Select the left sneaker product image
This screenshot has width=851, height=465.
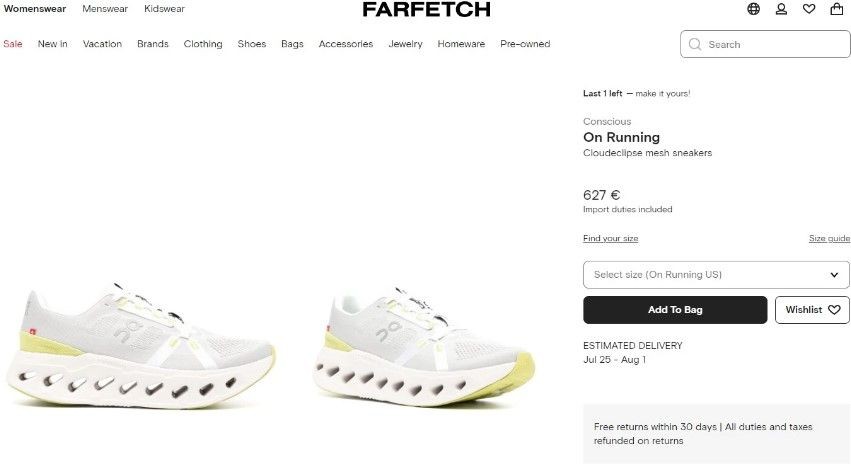click(x=141, y=345)
